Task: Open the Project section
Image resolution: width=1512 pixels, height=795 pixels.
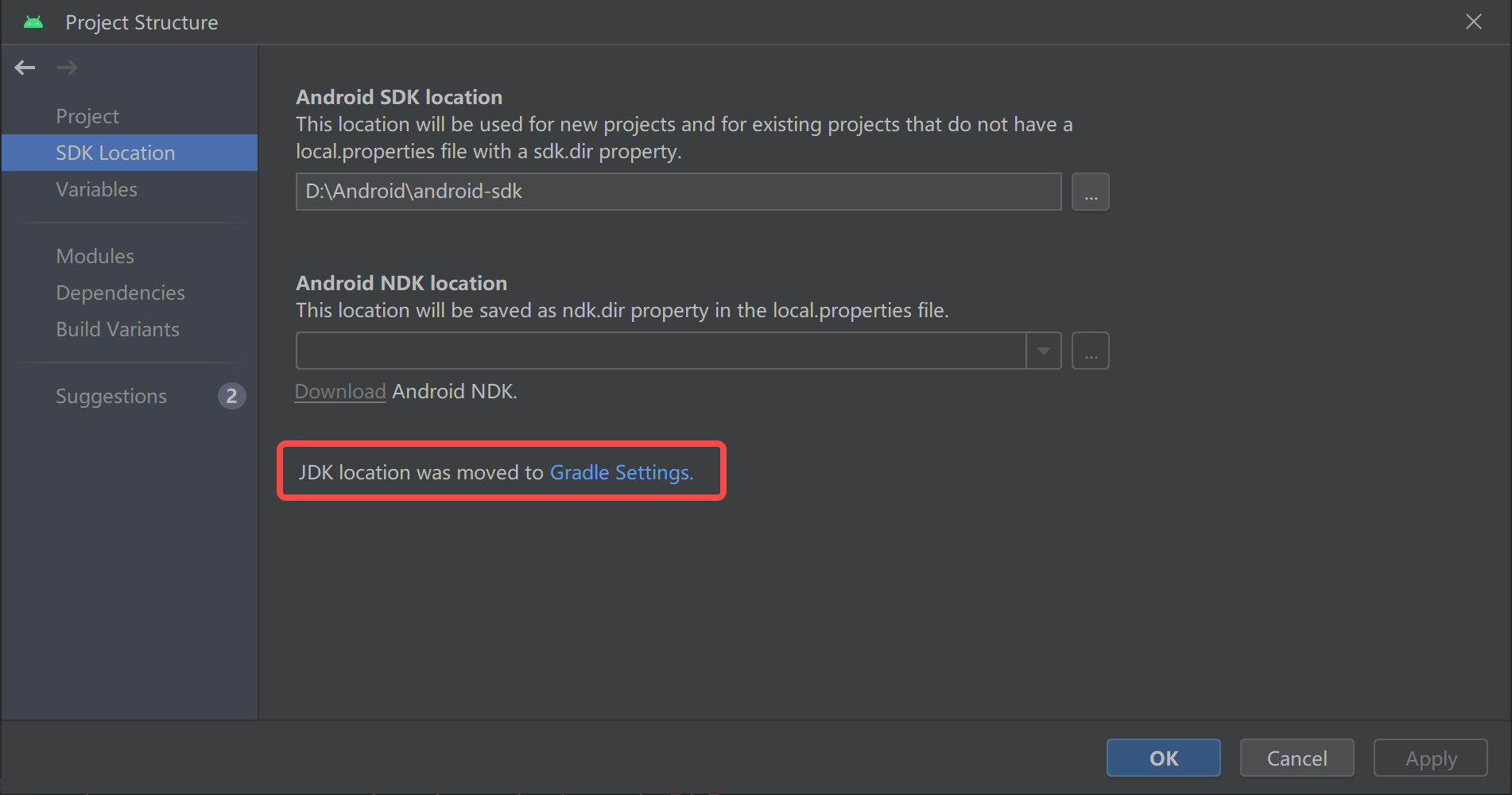Action: (x=87, y=116)
